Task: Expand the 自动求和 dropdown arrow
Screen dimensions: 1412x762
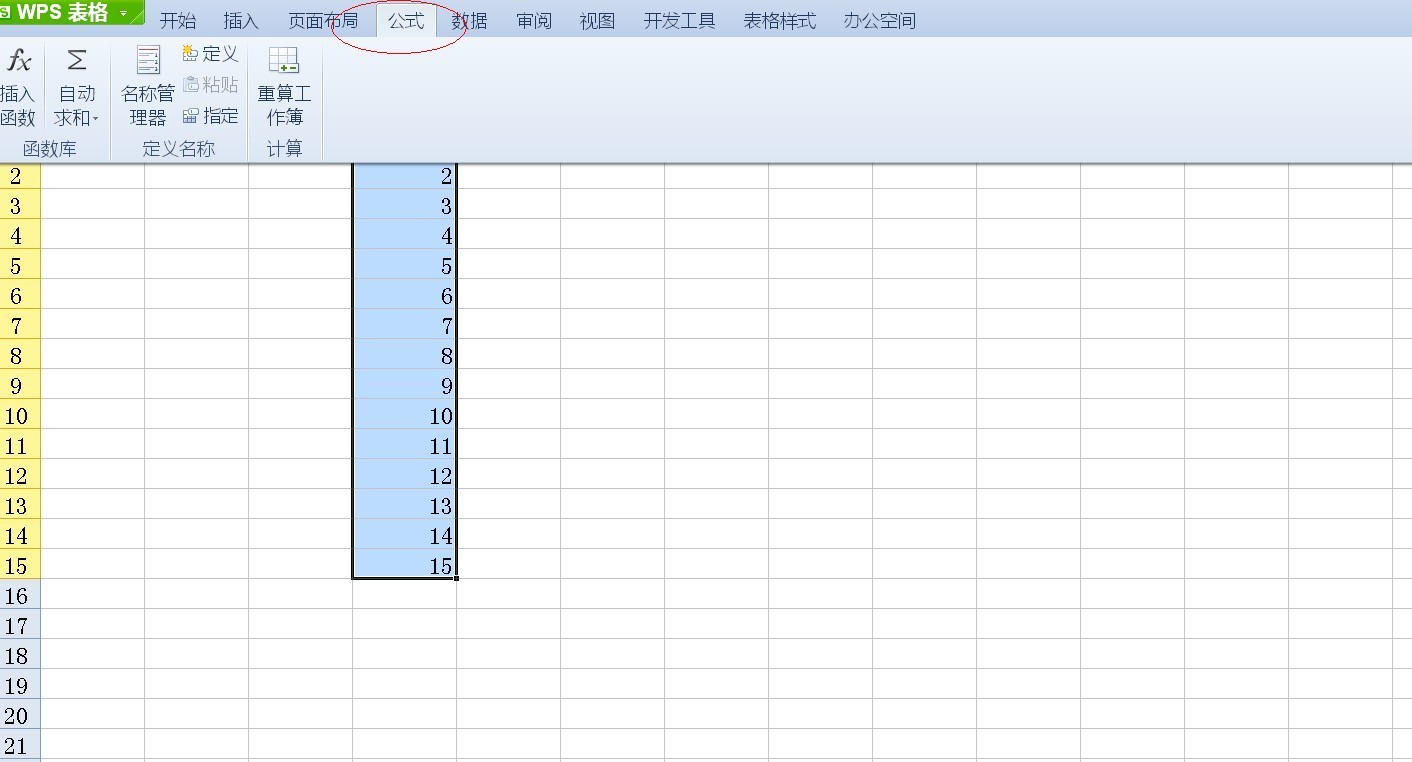Action: pyautogui.click(x=96, y=119)
